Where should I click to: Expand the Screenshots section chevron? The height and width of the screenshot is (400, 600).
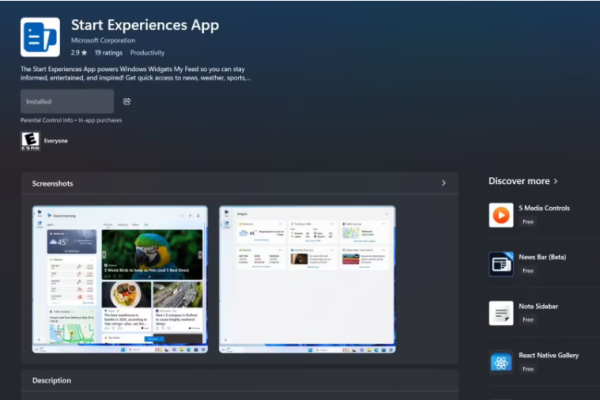tap(443, 183)
